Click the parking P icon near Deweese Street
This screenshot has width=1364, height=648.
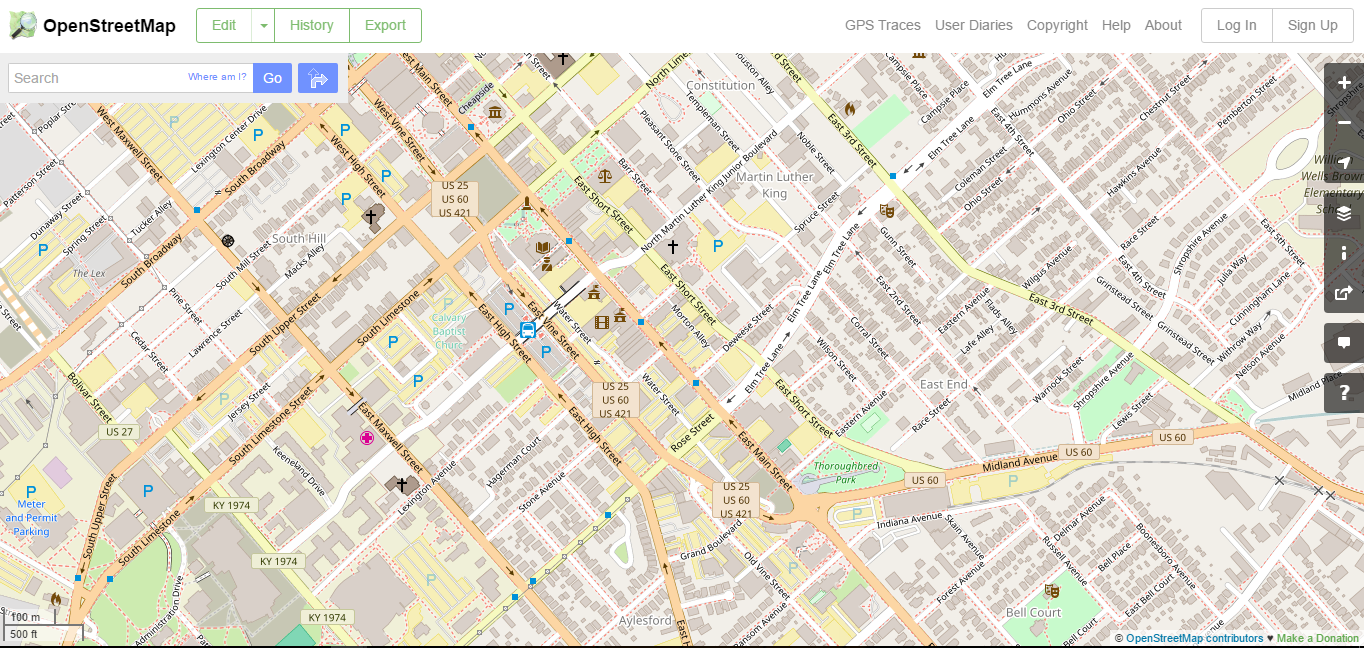(717, 246)
